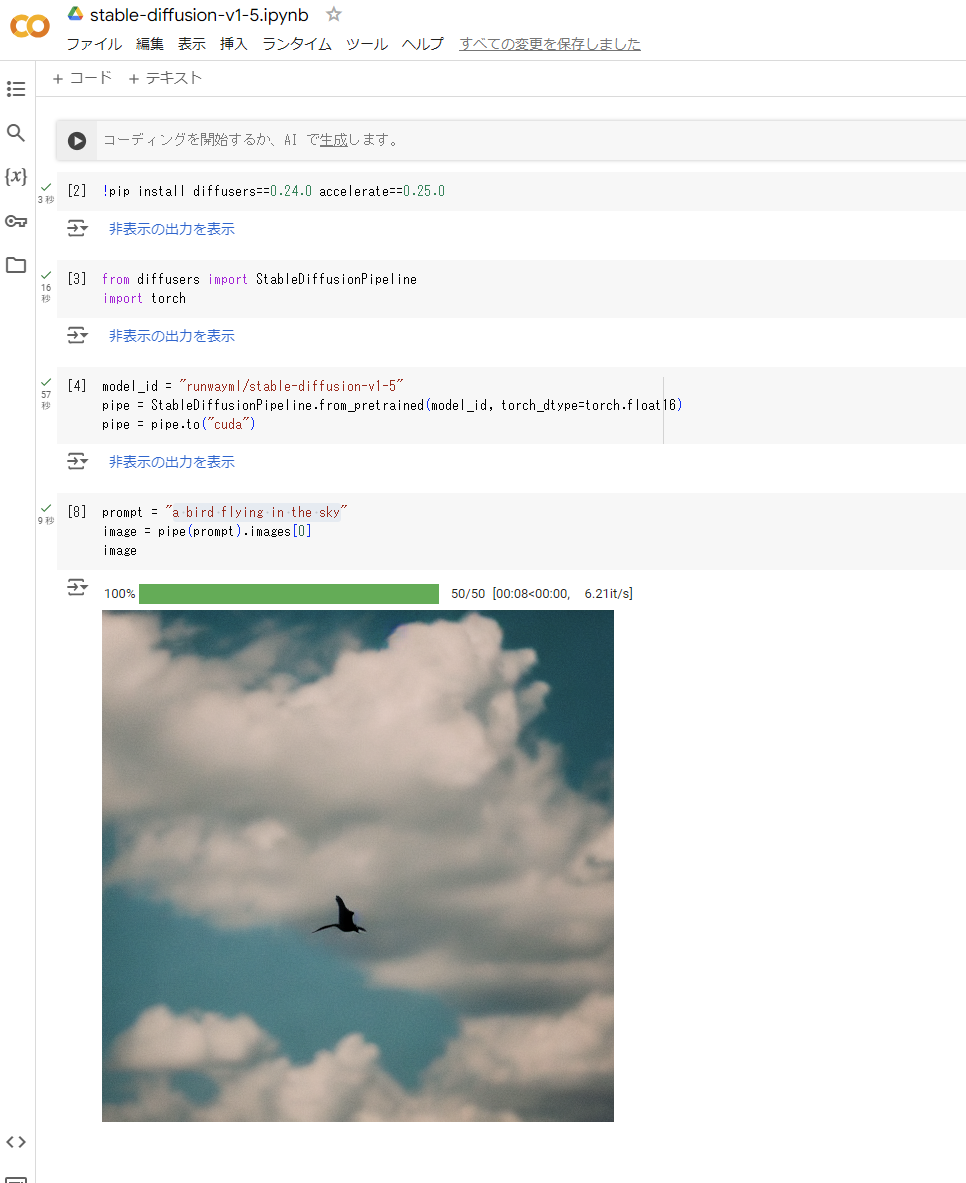The height and width of the screenshot is (1183, 966).
Task: Open the code snippets panel
Action: [15, 1141]
